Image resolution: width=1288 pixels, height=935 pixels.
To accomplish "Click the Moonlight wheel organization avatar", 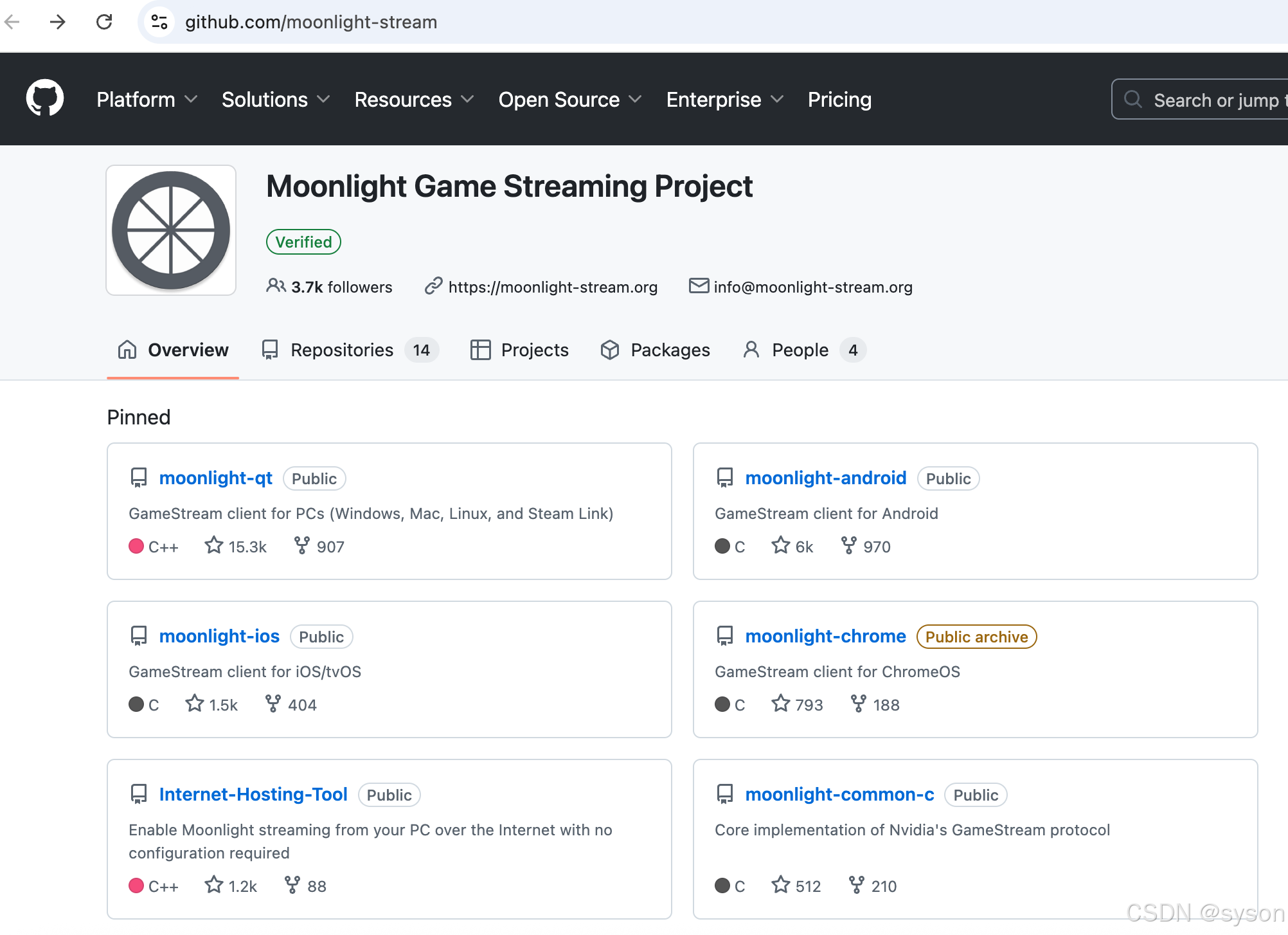I will 170,230.
